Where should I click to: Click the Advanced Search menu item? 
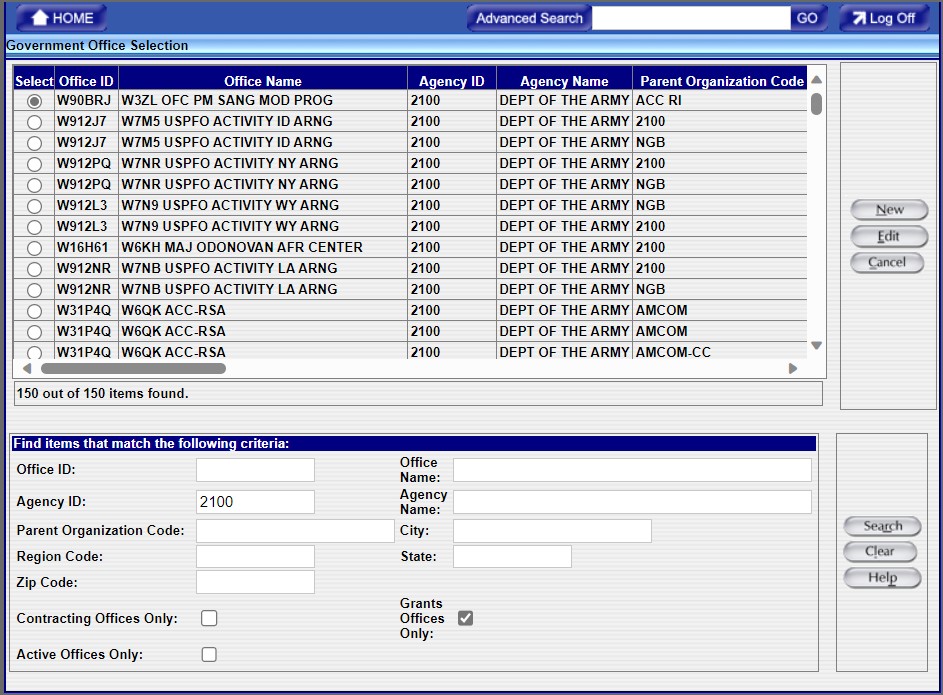[x=529, y=18]
